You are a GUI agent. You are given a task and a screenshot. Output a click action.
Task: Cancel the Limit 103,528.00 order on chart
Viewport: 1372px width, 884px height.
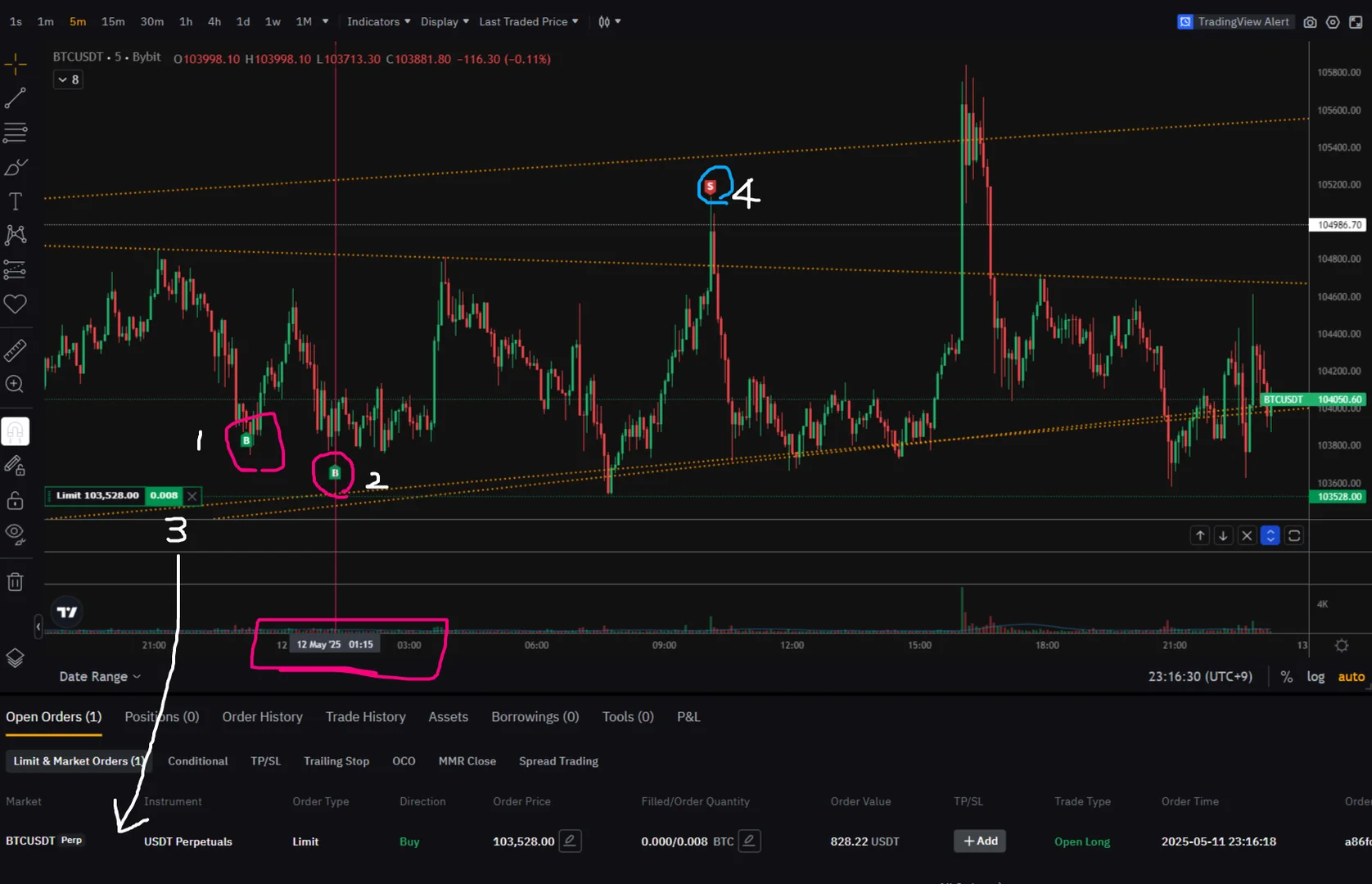click(192, 496)
